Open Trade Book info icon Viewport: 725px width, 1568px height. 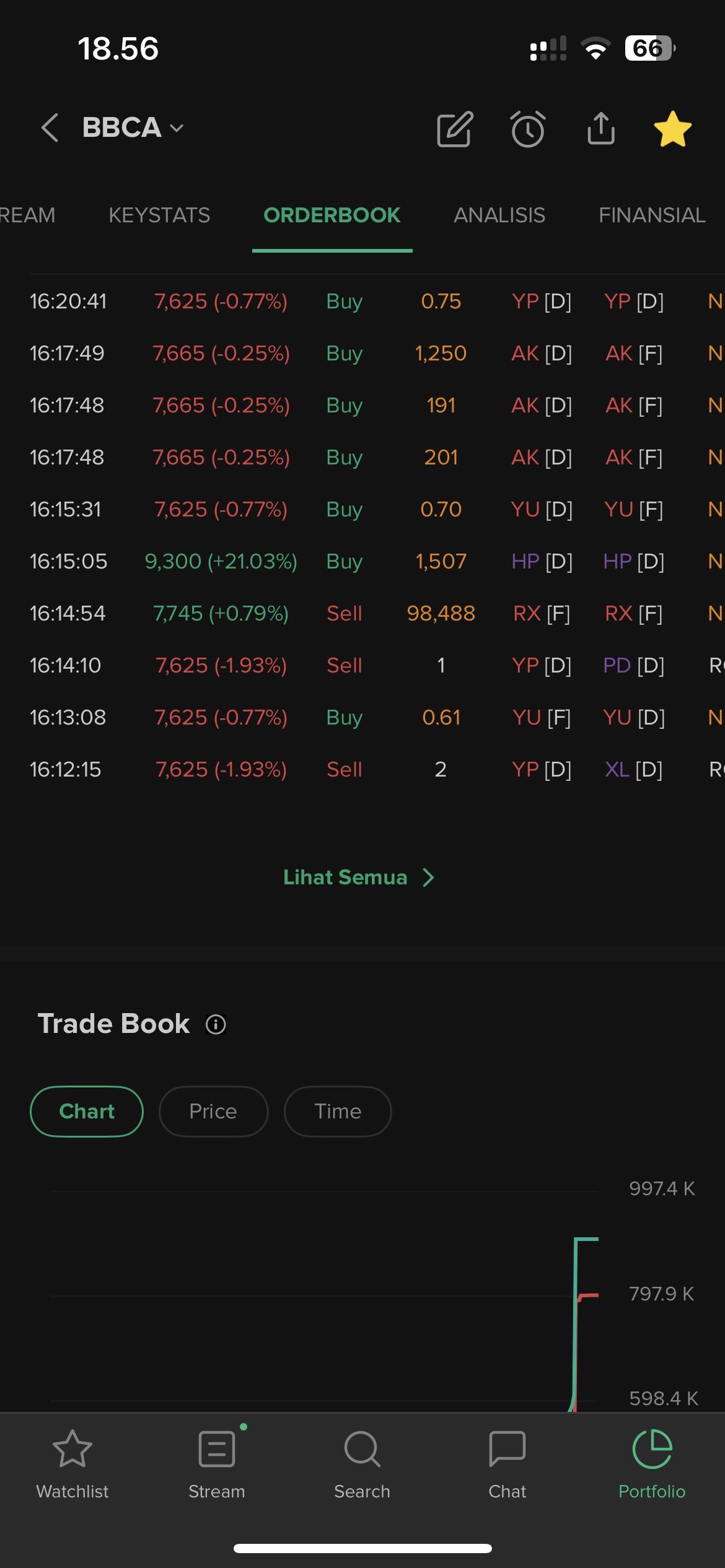(216, 1024)
